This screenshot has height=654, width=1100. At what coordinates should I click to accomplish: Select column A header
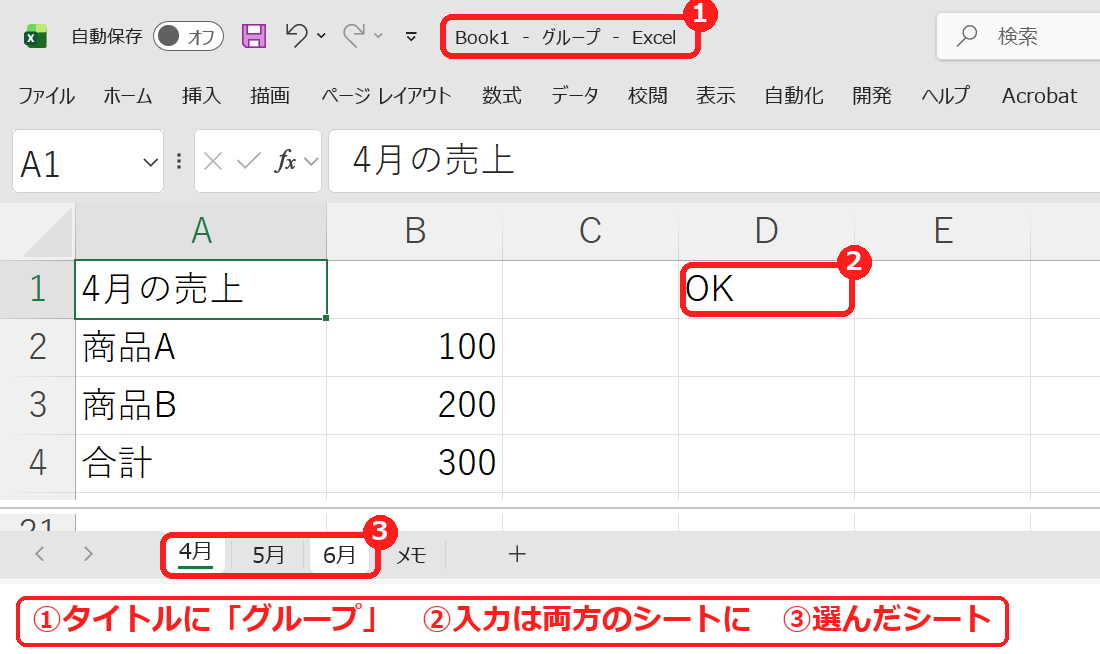(201, 231)
